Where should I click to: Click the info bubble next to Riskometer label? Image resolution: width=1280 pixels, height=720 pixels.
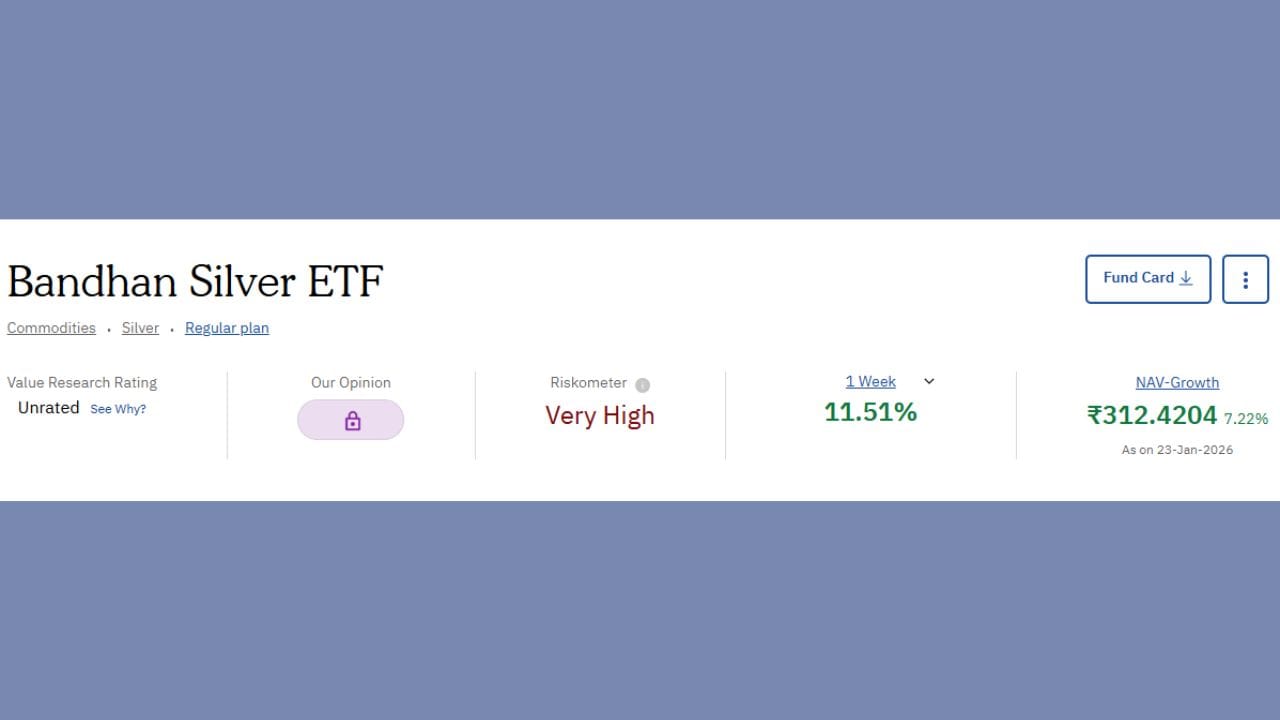click(x=642, y=383)
